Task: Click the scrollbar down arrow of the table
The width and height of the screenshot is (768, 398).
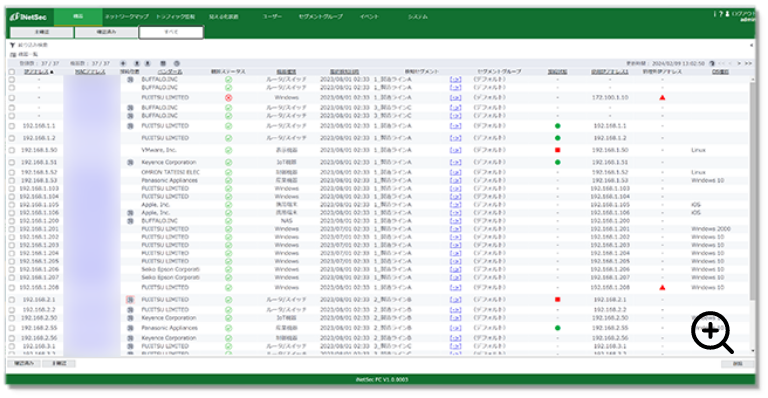Action: click(752, 351)
